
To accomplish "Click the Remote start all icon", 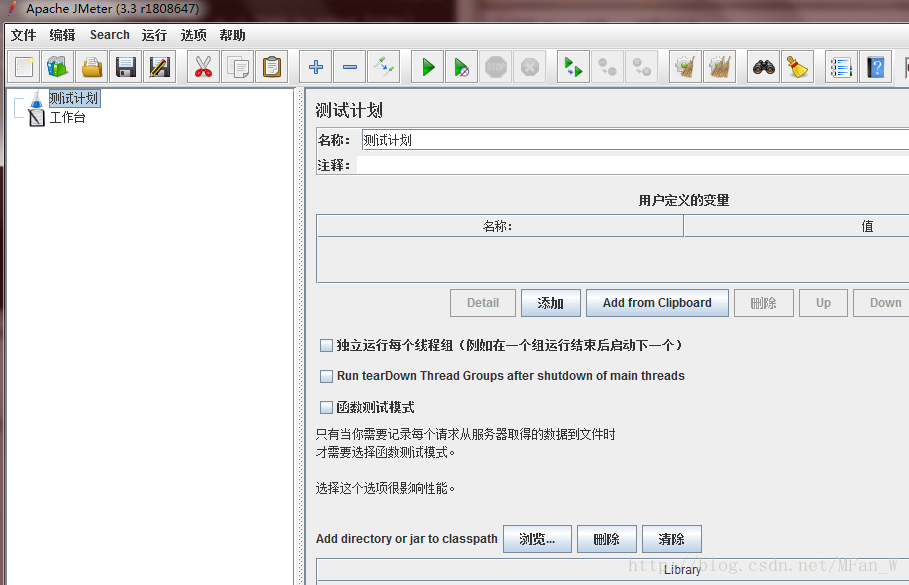I will 573,67.
